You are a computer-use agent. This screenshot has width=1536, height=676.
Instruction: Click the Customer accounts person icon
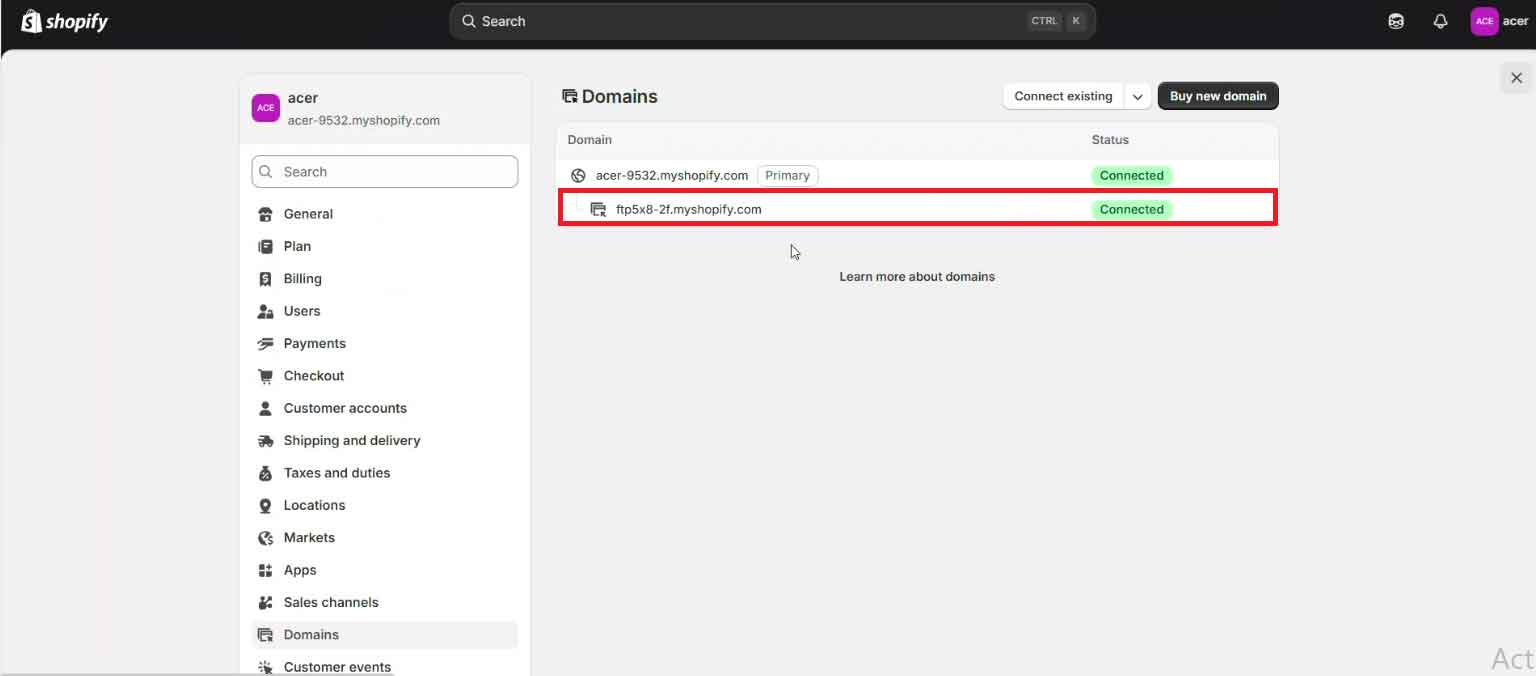click(x=265, y=408)
